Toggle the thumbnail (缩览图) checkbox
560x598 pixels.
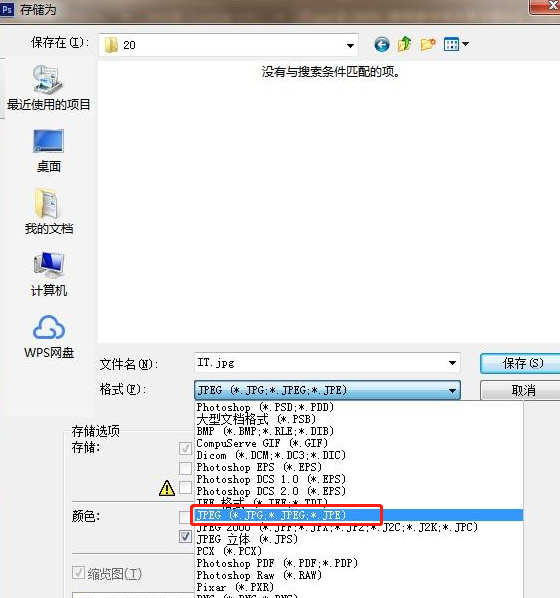pos(79,572)
